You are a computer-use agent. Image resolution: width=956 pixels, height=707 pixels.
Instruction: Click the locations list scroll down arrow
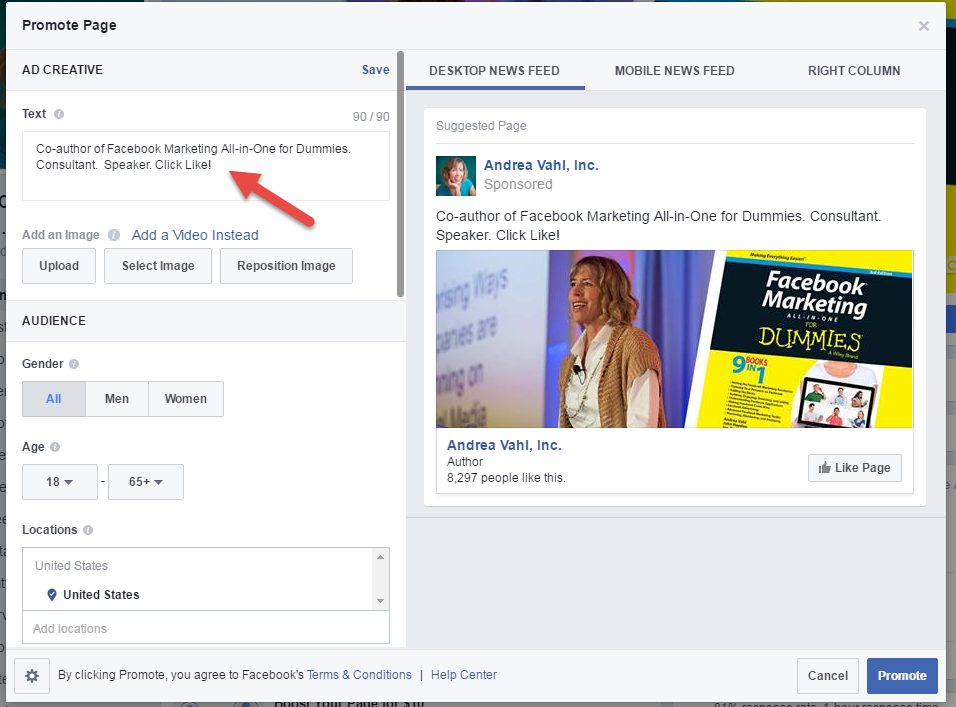[380, 601]
